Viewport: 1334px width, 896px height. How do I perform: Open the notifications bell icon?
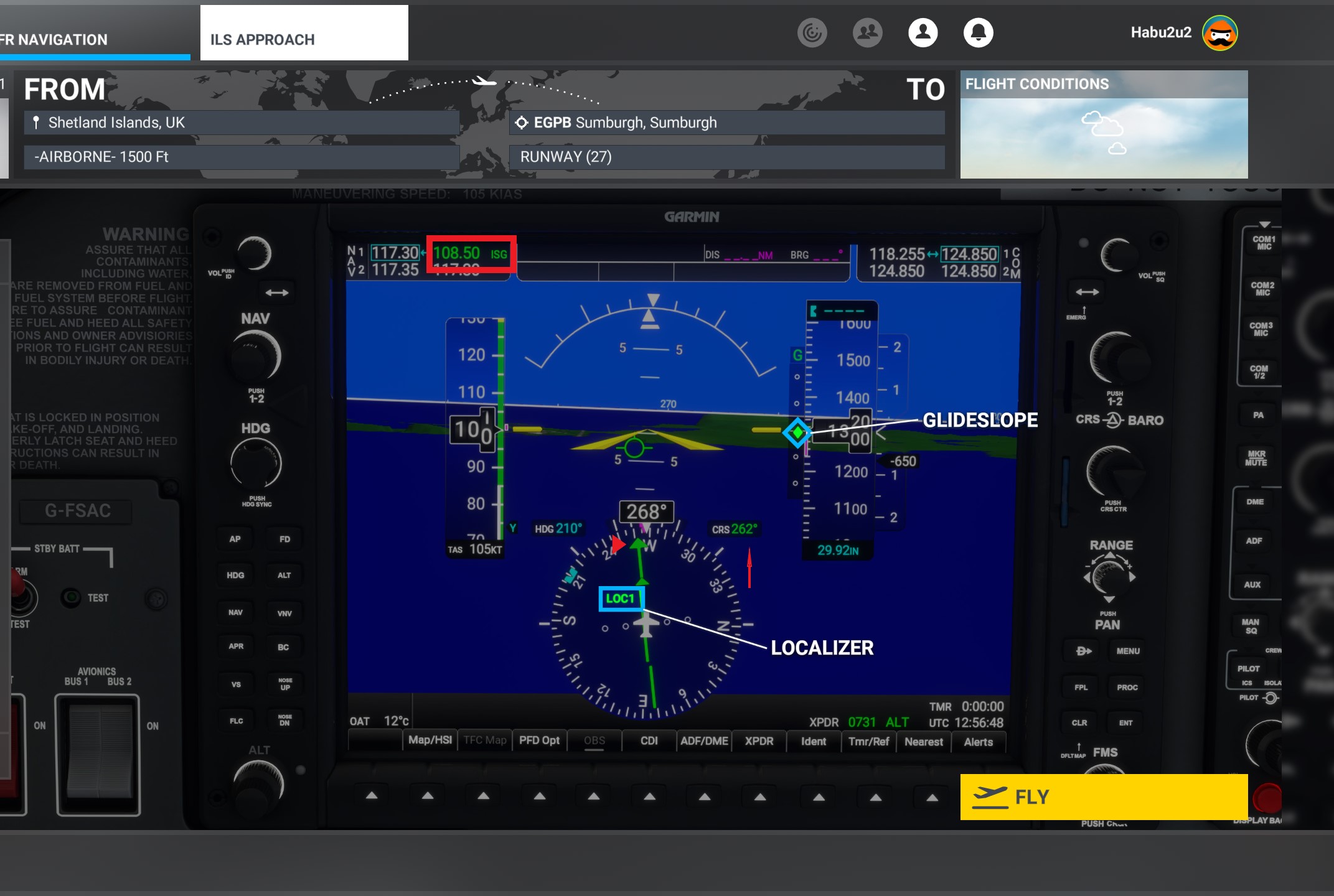point(978,32)
